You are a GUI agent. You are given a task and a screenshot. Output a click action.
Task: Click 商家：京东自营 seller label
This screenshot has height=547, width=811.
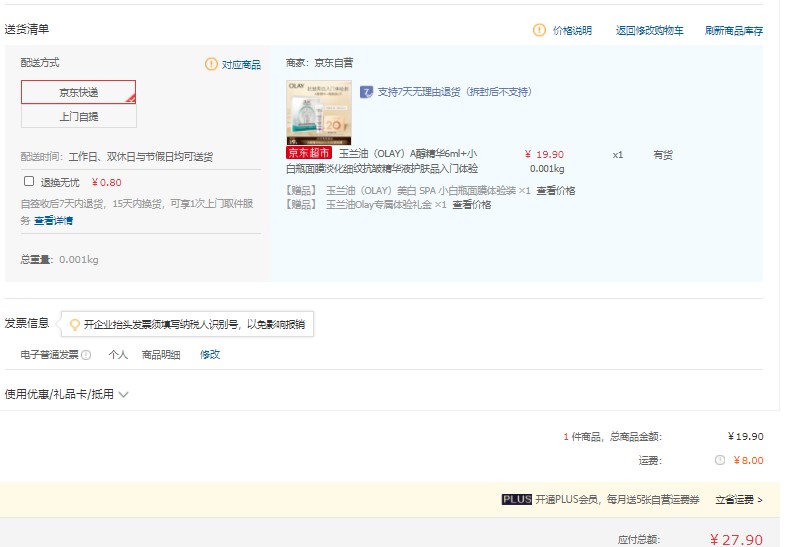(319, 63)
